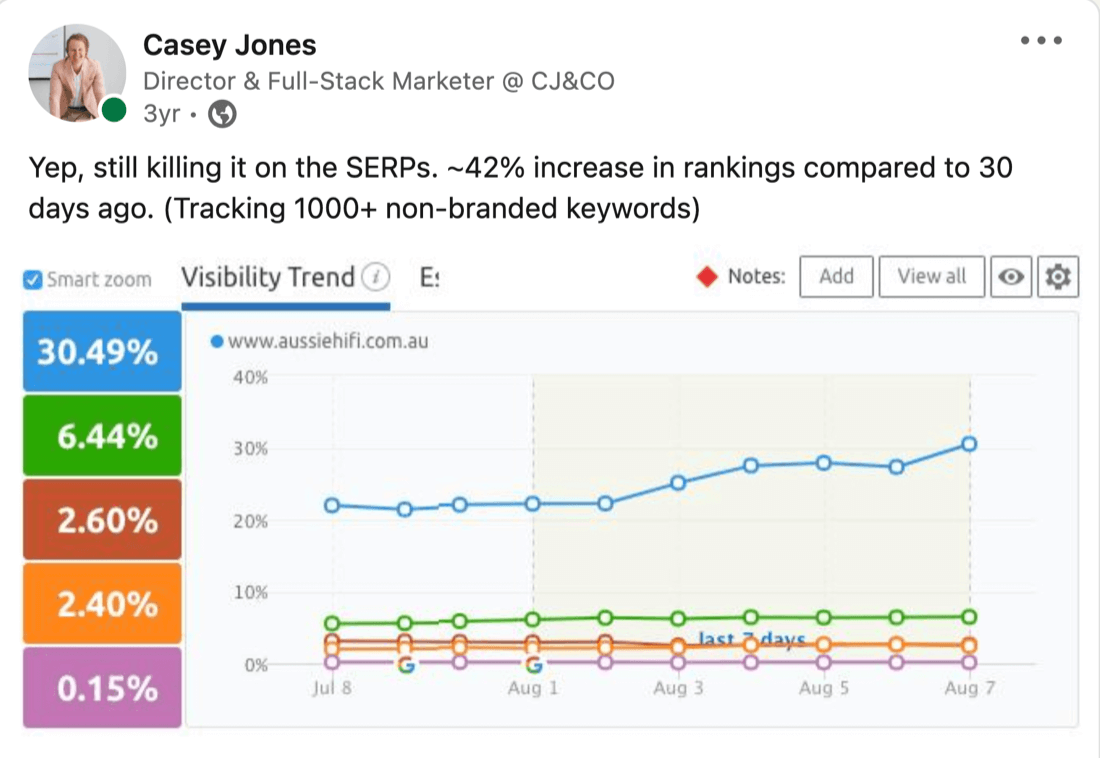This screenshot has width=1100, height=758.
Task: Select the purple 0.15% legend swatch
Action: coord(100,688)
